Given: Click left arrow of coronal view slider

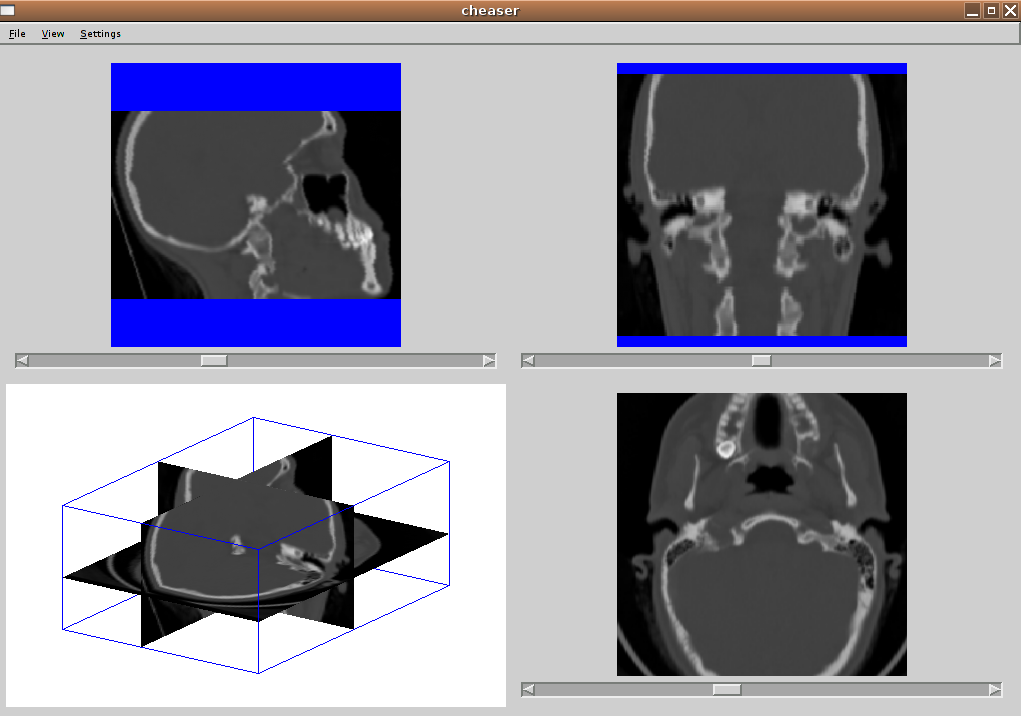Looking at the screenshot, I should (529, 361).
